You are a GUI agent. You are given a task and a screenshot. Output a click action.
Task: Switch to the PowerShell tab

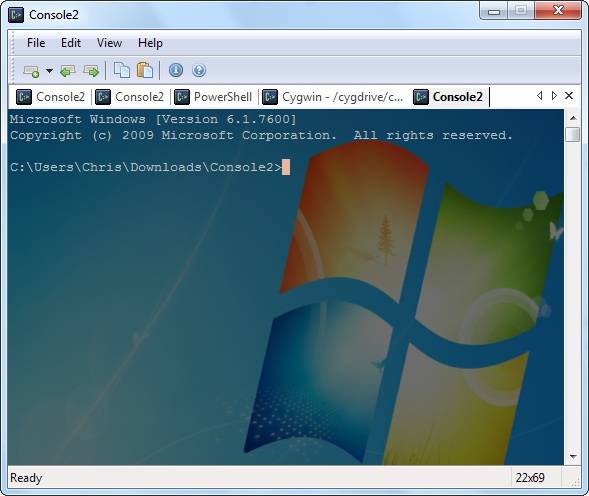click(214, 97)
